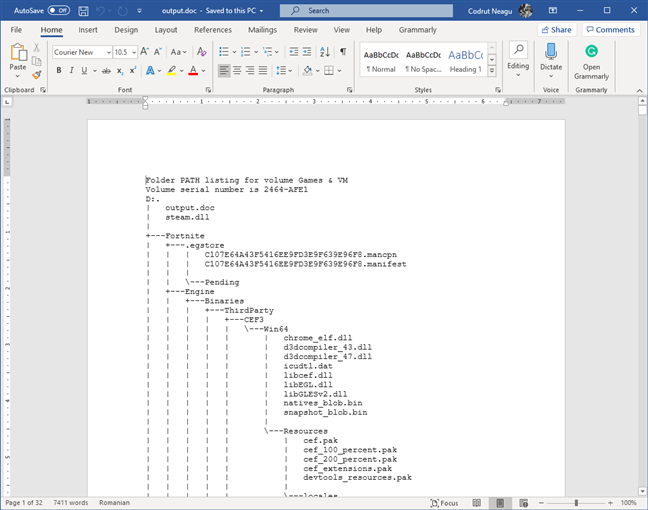Click Romanian language in status bar
The image size is (648, 510).
[114, 503]
